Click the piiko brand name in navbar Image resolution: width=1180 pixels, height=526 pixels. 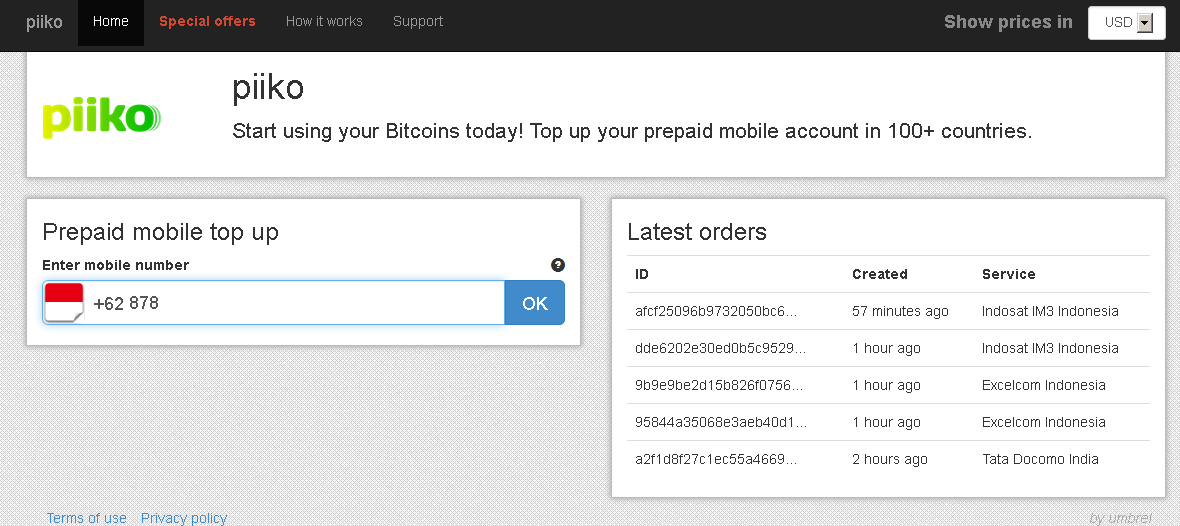44,22
